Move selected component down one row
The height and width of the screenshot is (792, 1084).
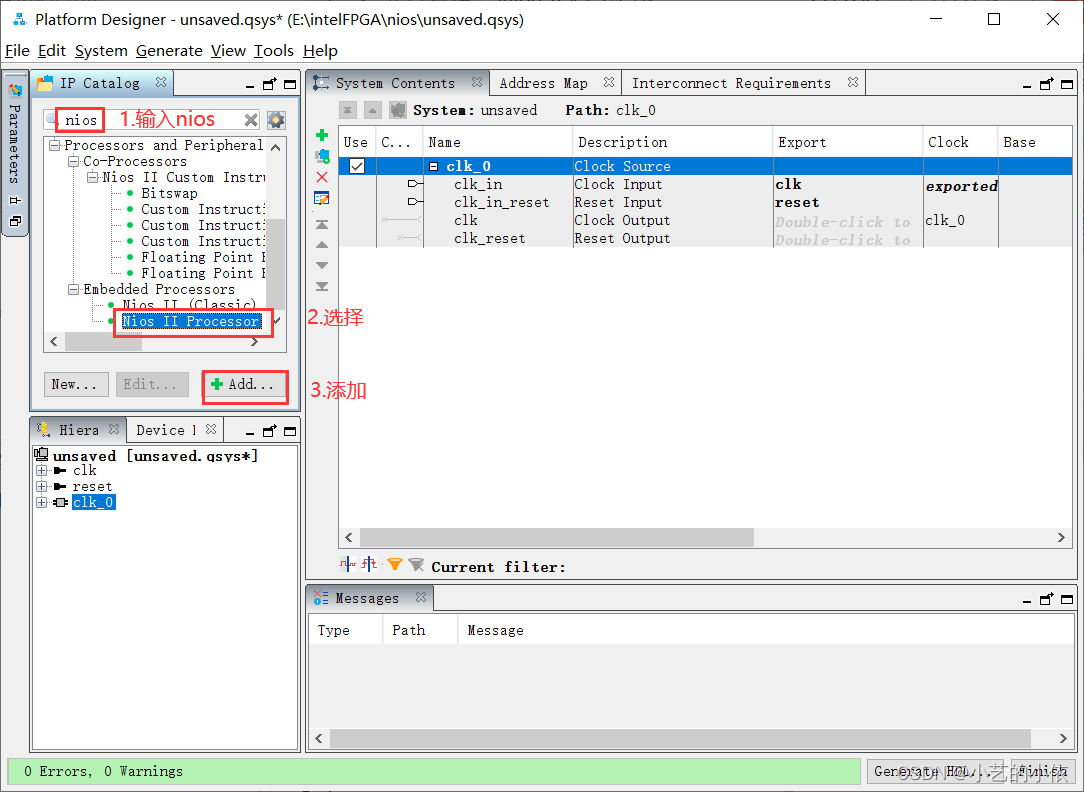point(321,265)
